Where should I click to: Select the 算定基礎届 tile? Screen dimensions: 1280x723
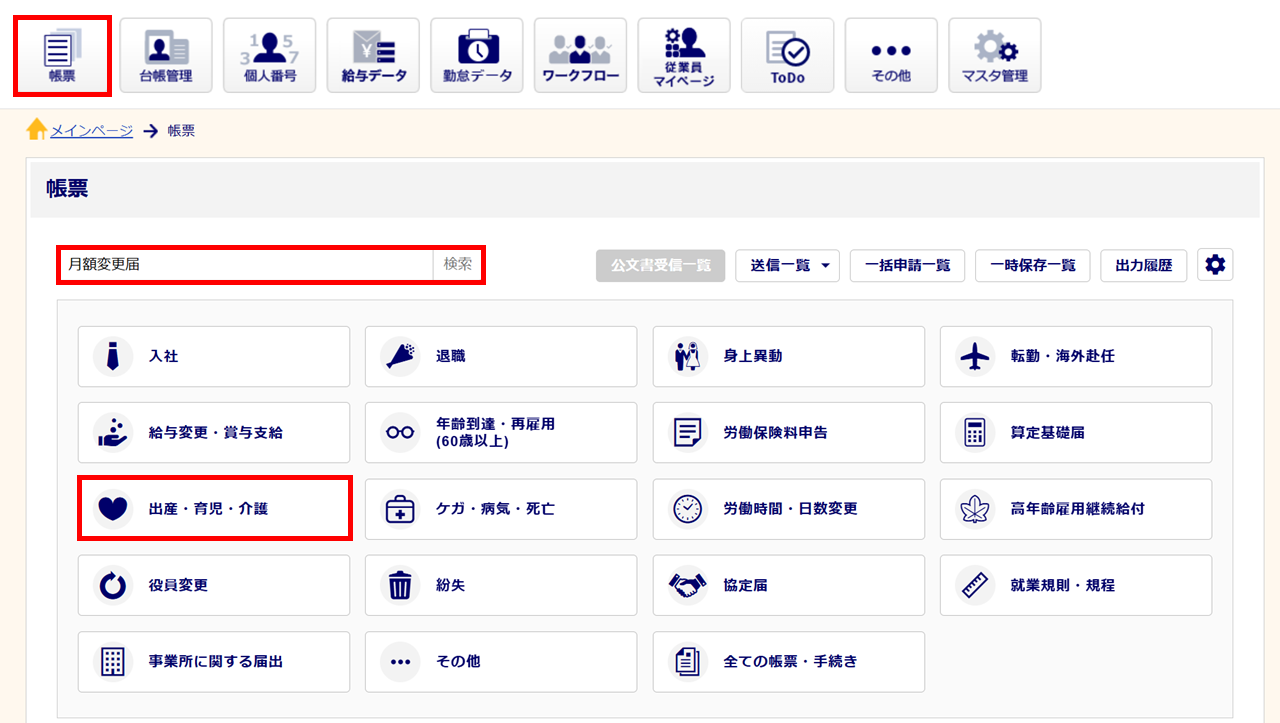point(1076,433)
